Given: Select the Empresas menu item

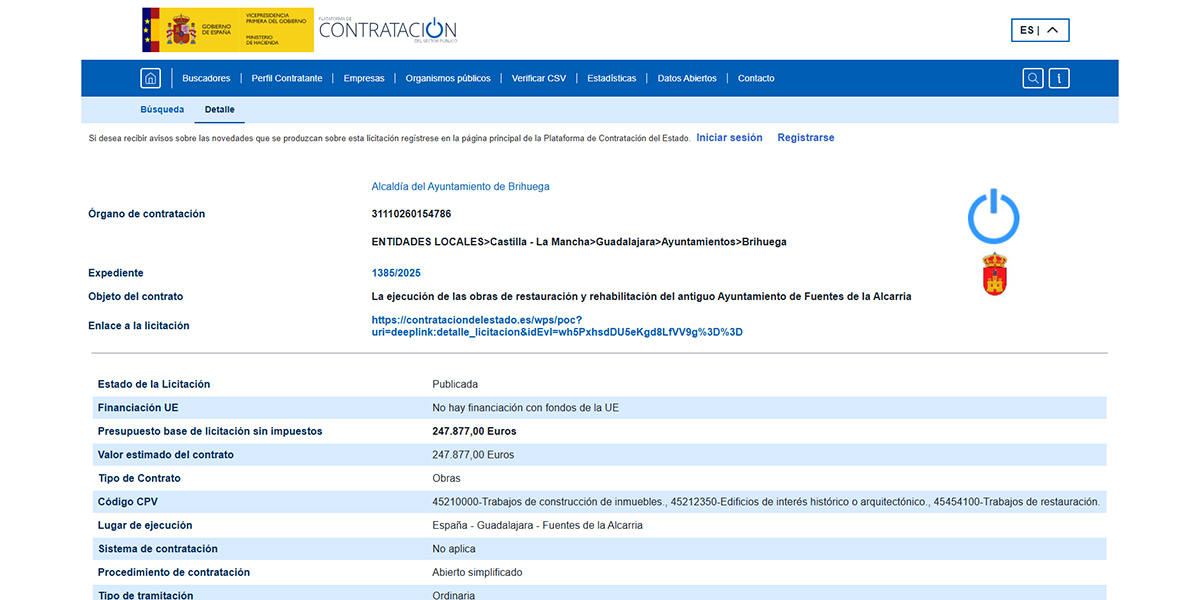Looking at the screenshot, I should [364, 78].
